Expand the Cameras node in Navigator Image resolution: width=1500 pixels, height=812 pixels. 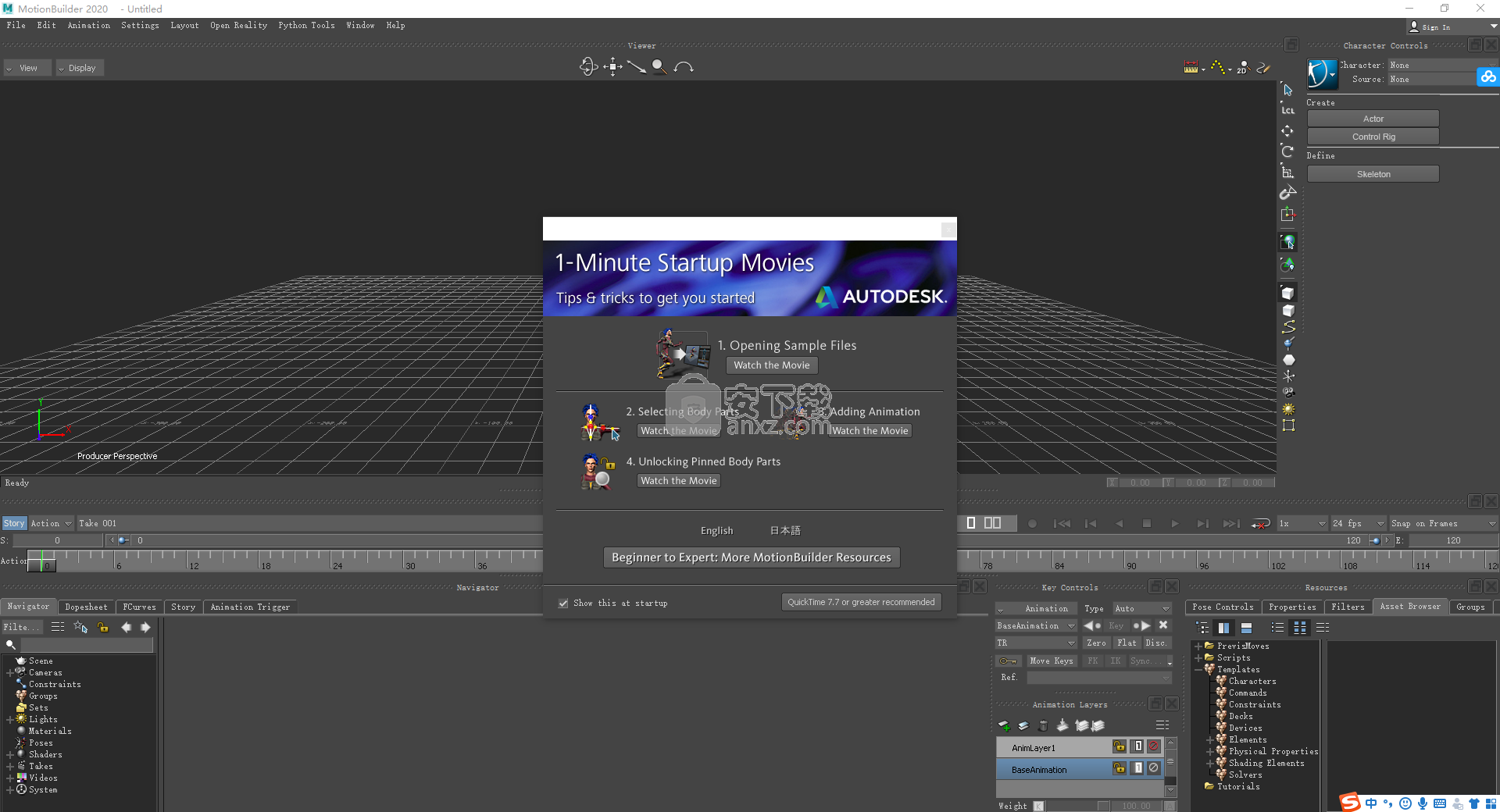point(10,673)
